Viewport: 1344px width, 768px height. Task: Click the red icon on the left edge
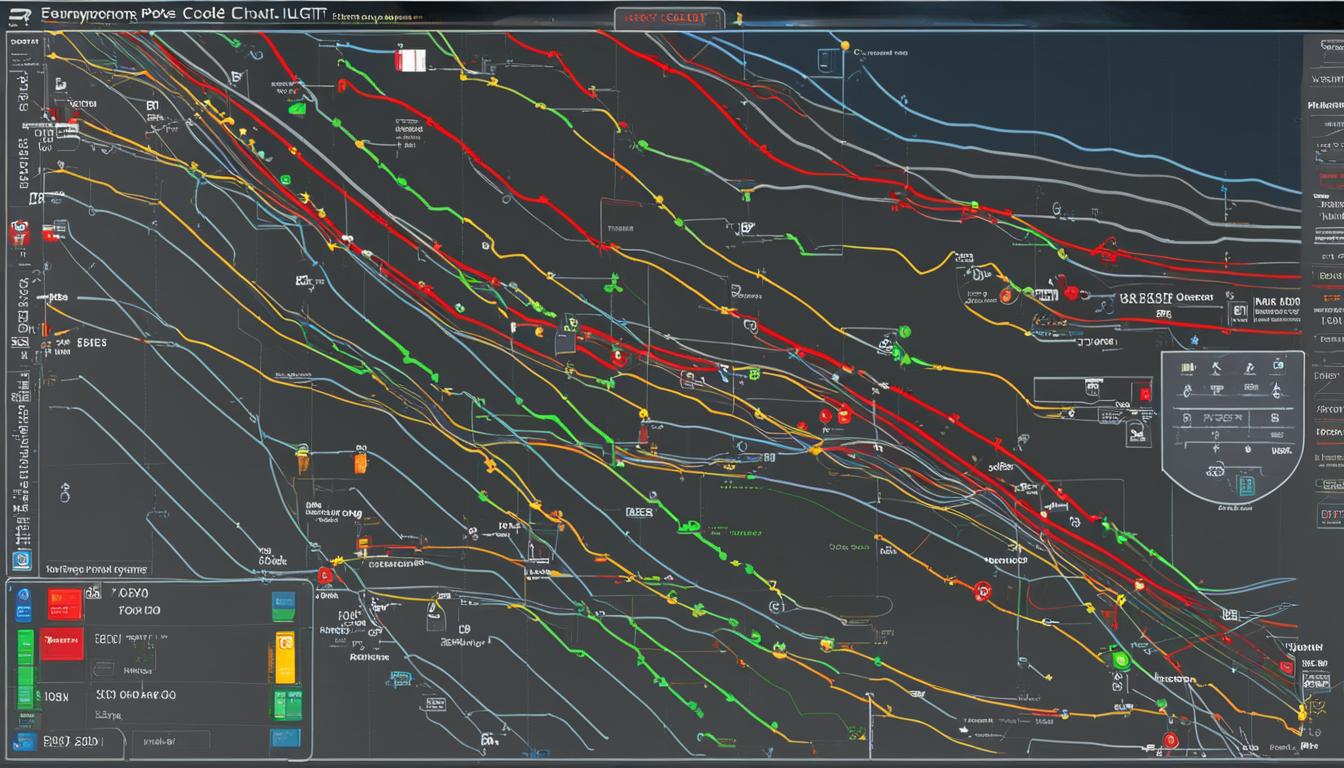pos(18,233)
